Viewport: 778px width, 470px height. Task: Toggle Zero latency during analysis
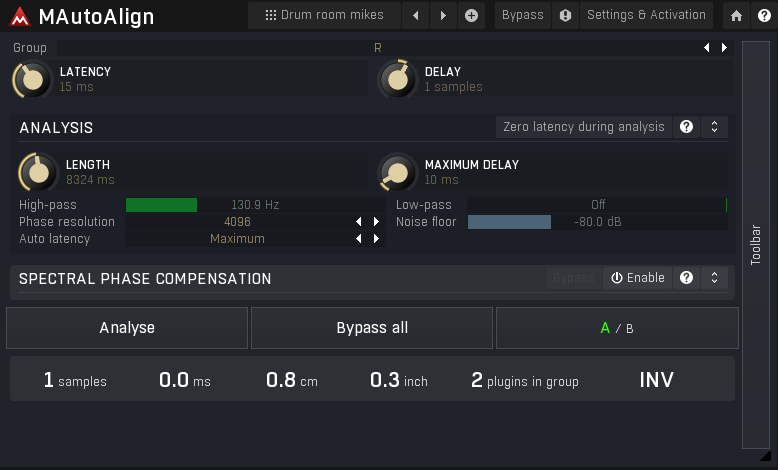point(583,127)
